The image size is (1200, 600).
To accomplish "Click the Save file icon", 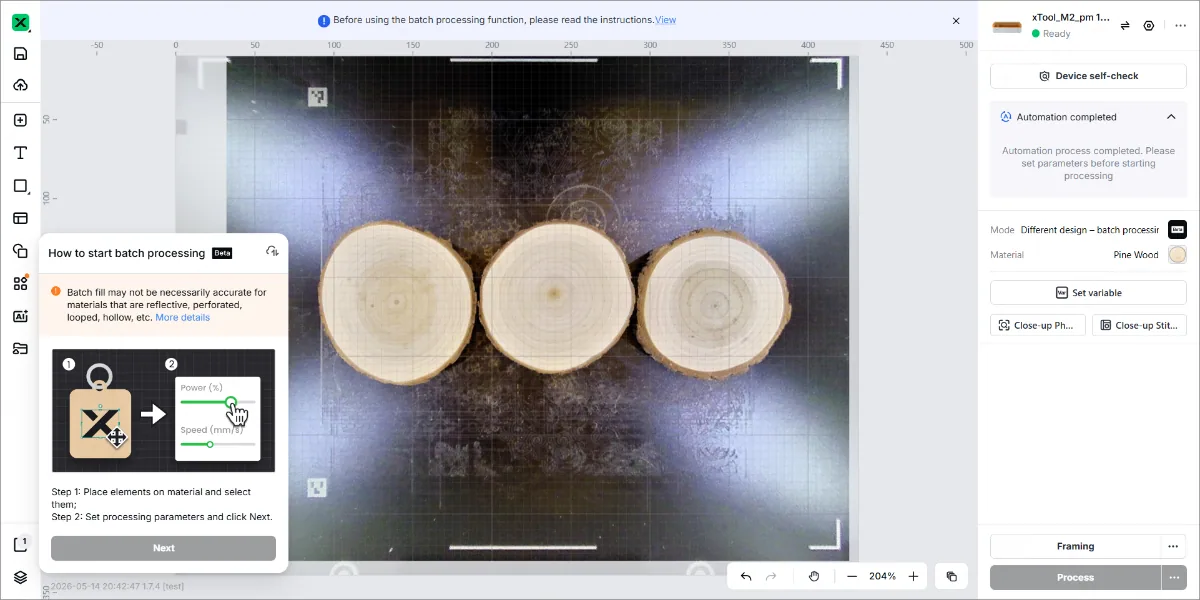I will click(x=20, y=54).
